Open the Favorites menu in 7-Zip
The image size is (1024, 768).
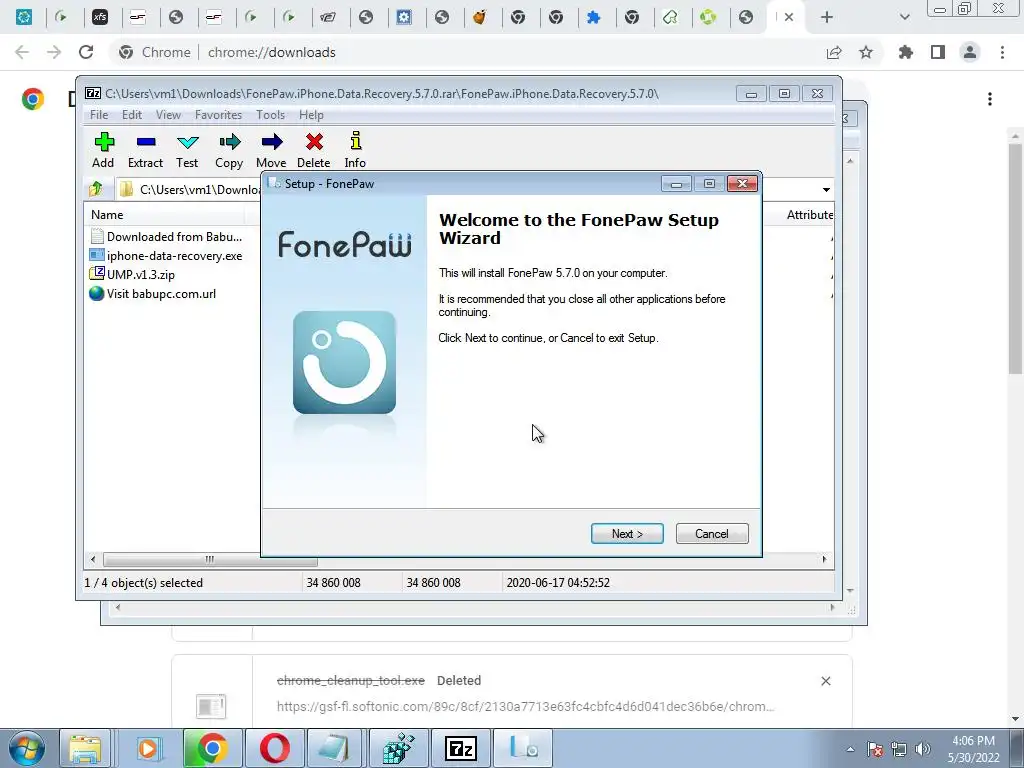click(218, 115)
